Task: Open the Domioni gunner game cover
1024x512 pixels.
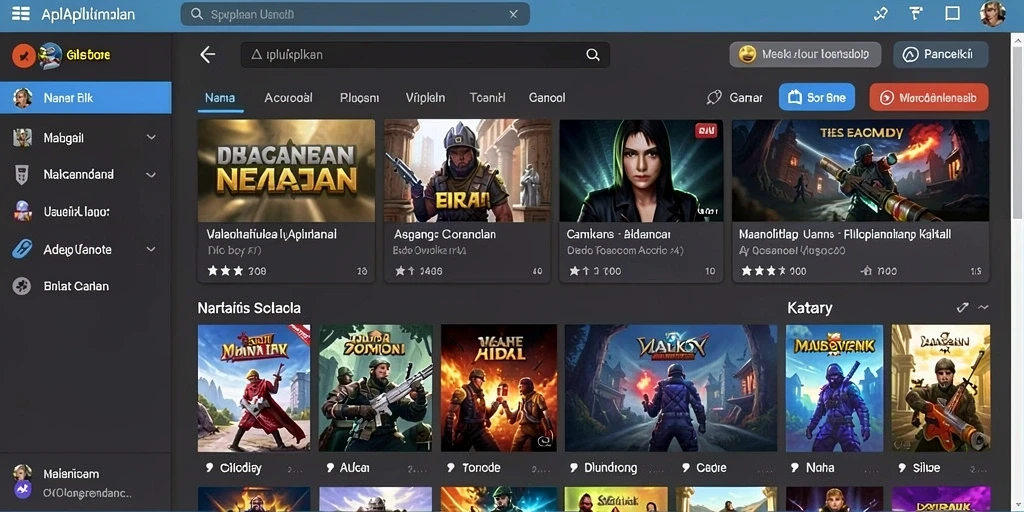Action: (x=376, y=388)
